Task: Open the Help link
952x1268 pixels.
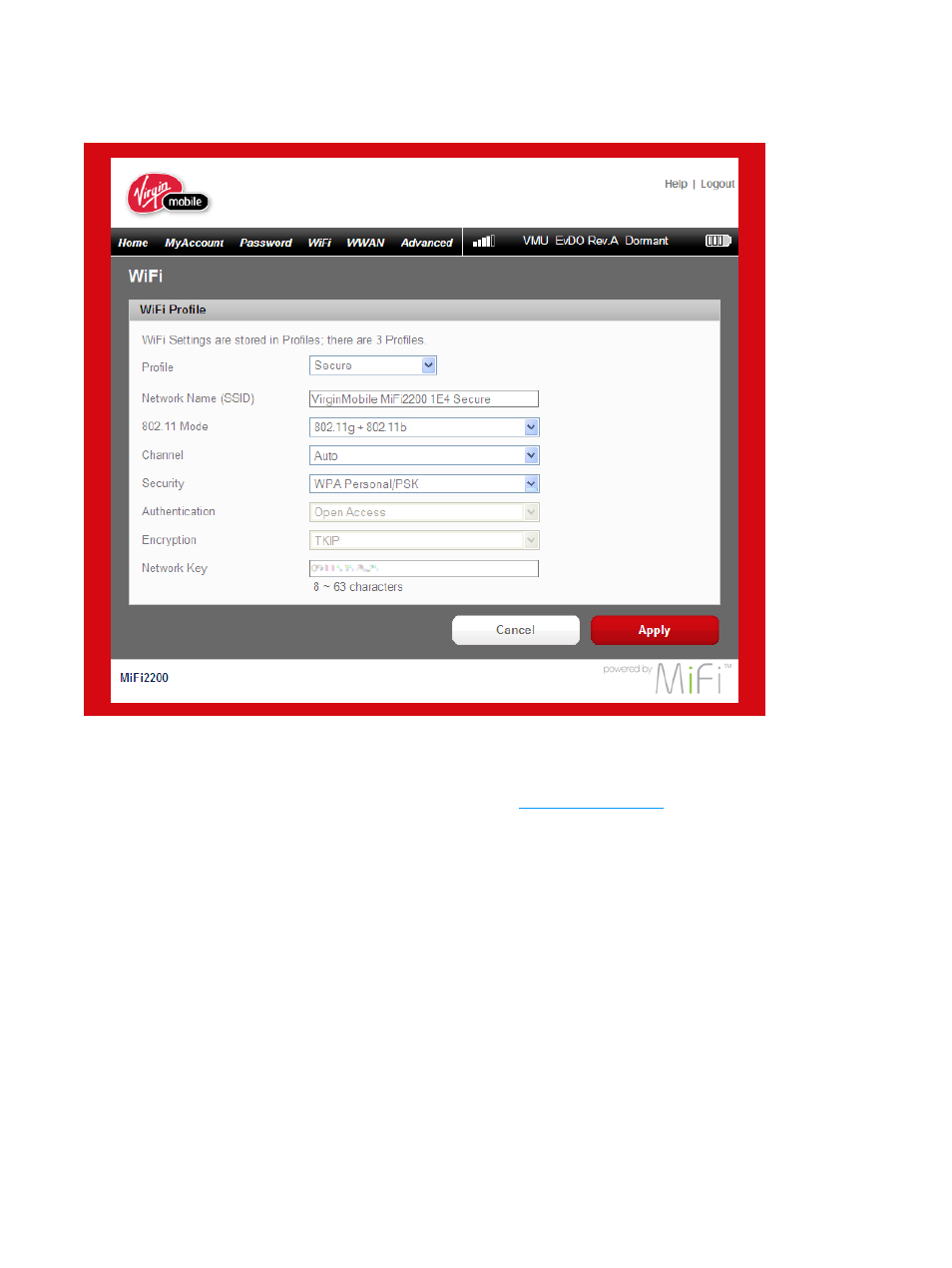Action: click(x=676, y=184)
